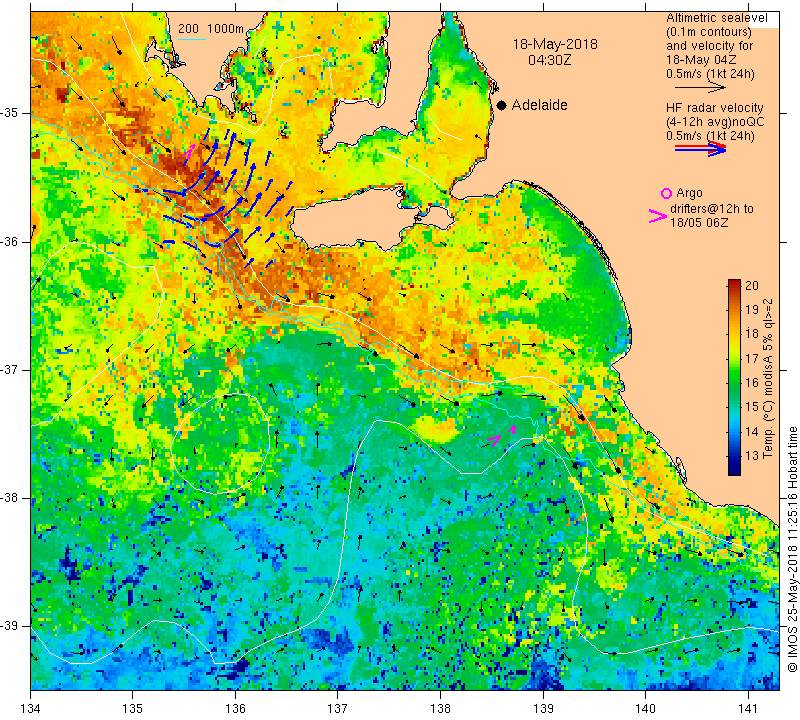
Task: Select the 'Altimetric sealevel' legend line
Action: click(x=716, y=18)
